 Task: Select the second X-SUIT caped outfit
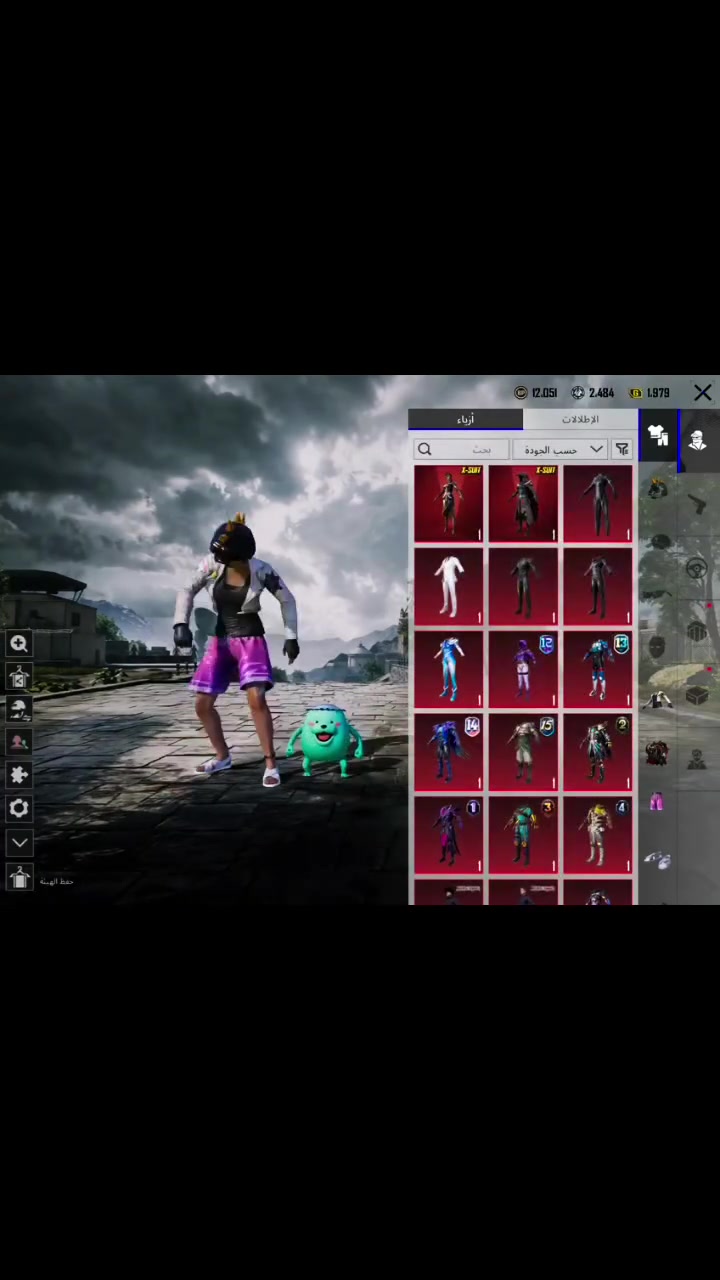[523, 503]
